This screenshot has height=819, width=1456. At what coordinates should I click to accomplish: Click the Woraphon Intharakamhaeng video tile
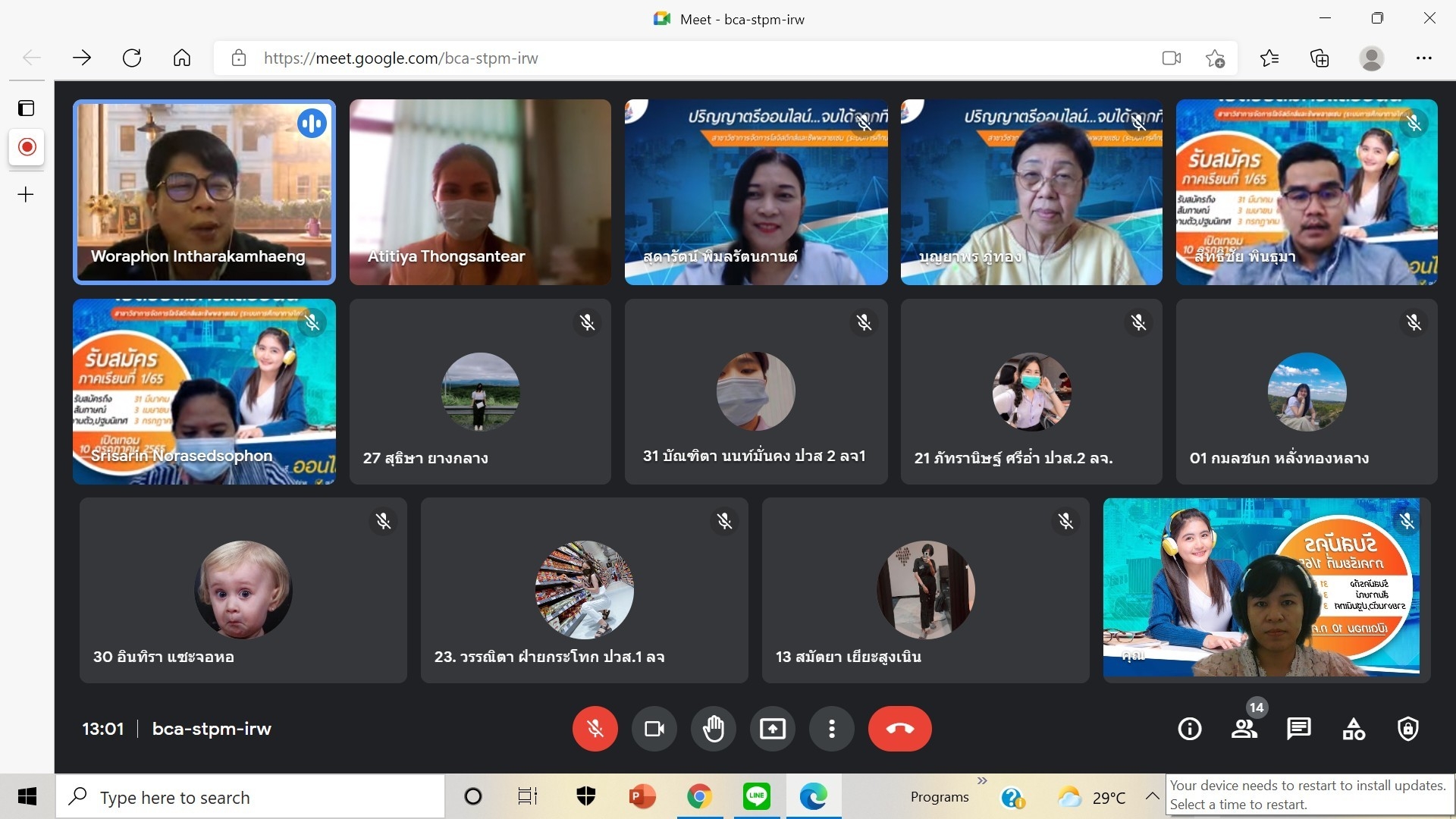pyautogui.click(x=204, y=192)
